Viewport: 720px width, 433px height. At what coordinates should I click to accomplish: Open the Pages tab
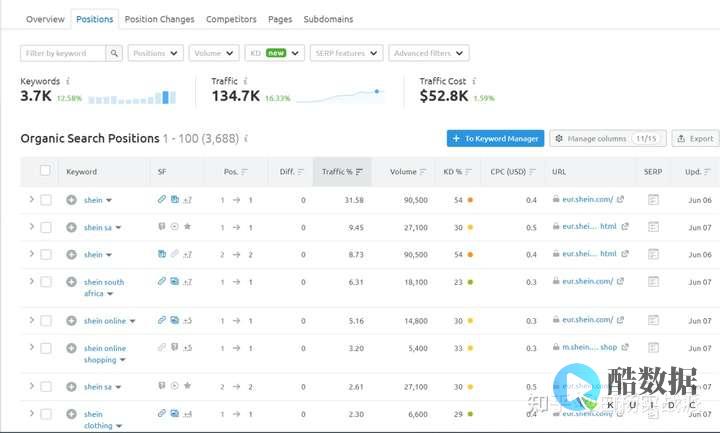click(x=280, y=19)
